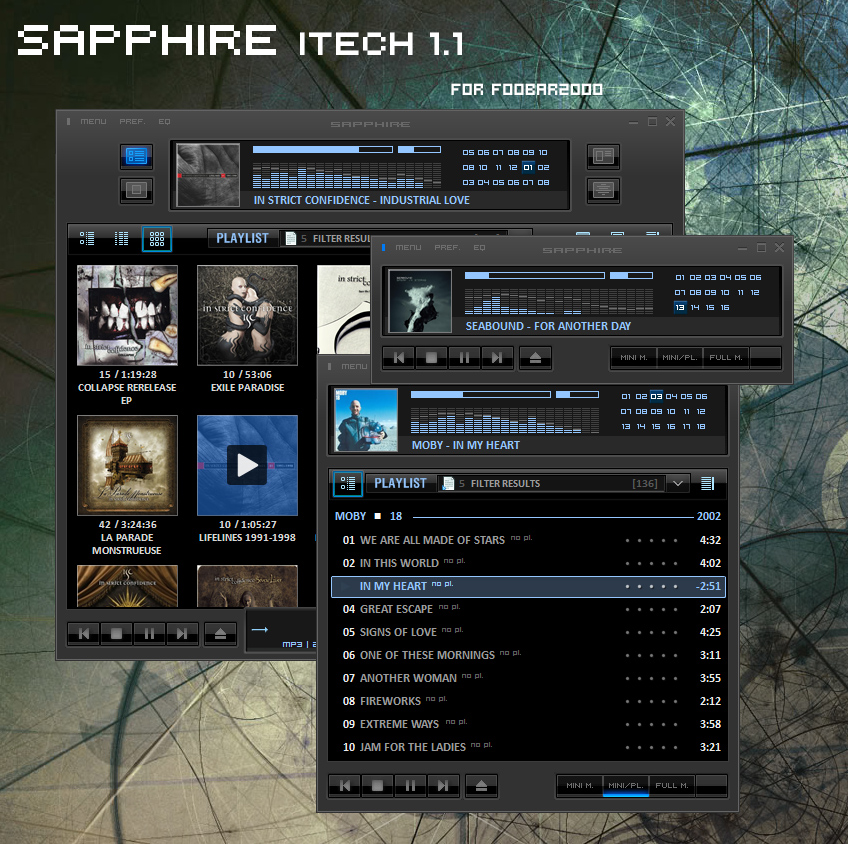Open PREF. in the Seabound mini window
The height and width of the screenshot is (844, 848).
tap(447, 247)
